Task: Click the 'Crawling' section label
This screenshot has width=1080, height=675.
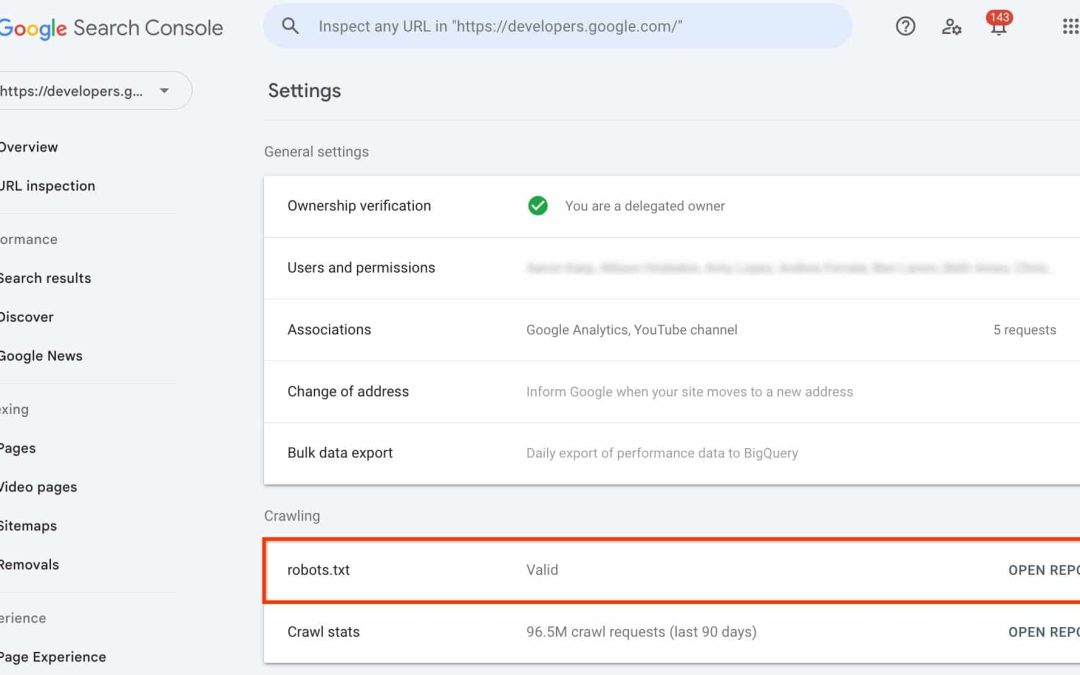Action: point(292,516)
